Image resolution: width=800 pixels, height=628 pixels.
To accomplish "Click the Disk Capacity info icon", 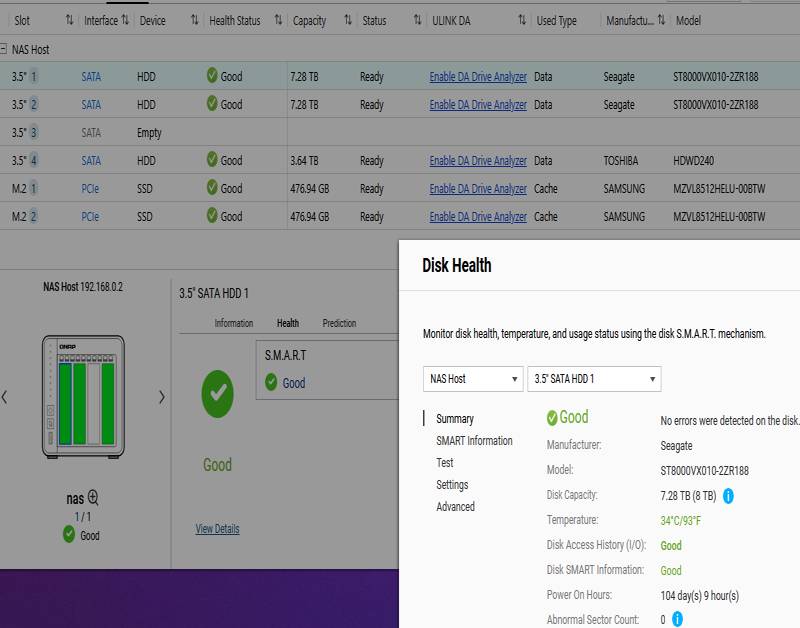I will (728, 495).
